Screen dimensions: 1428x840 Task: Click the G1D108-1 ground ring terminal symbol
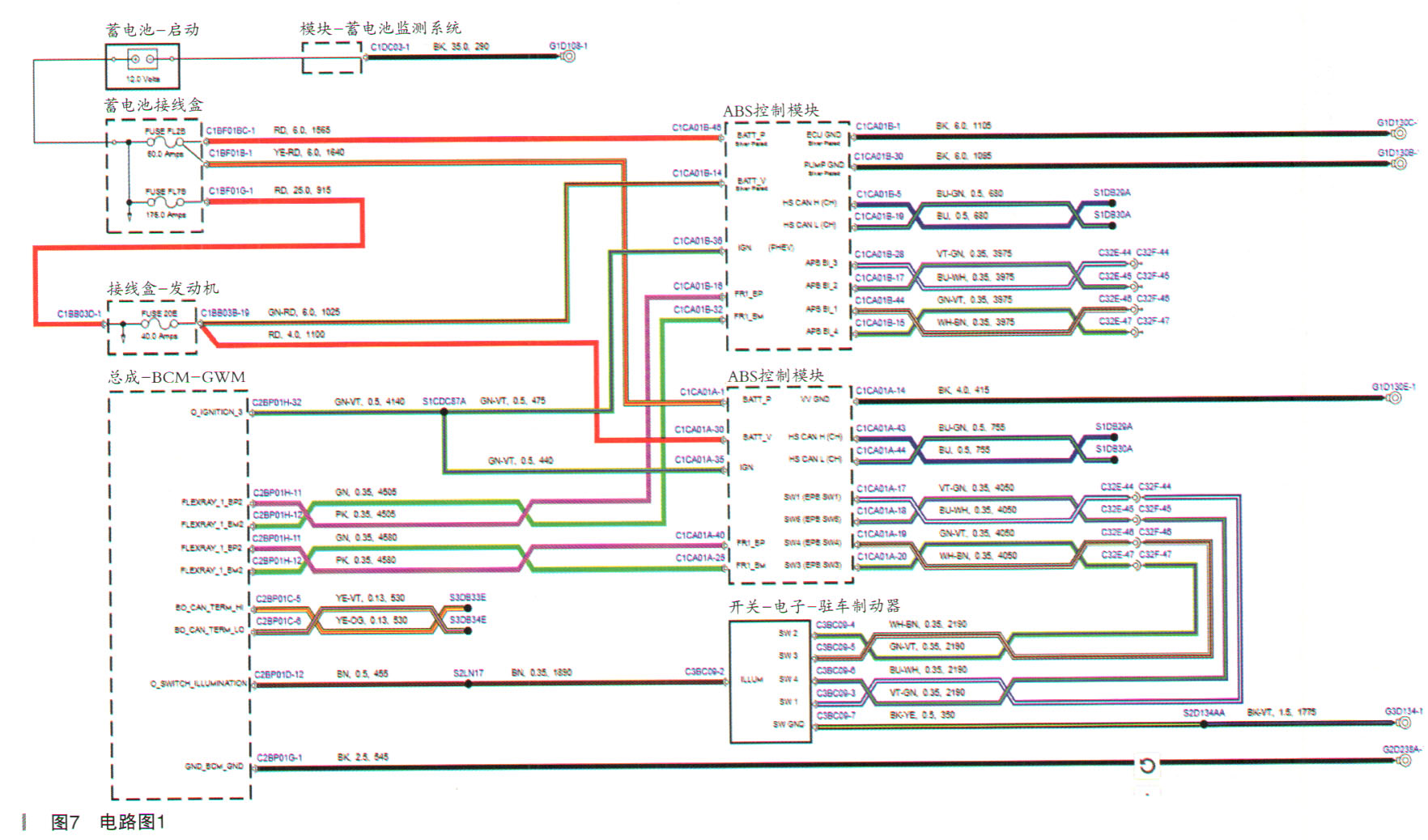pyautogui.click(x=569, y=57)
